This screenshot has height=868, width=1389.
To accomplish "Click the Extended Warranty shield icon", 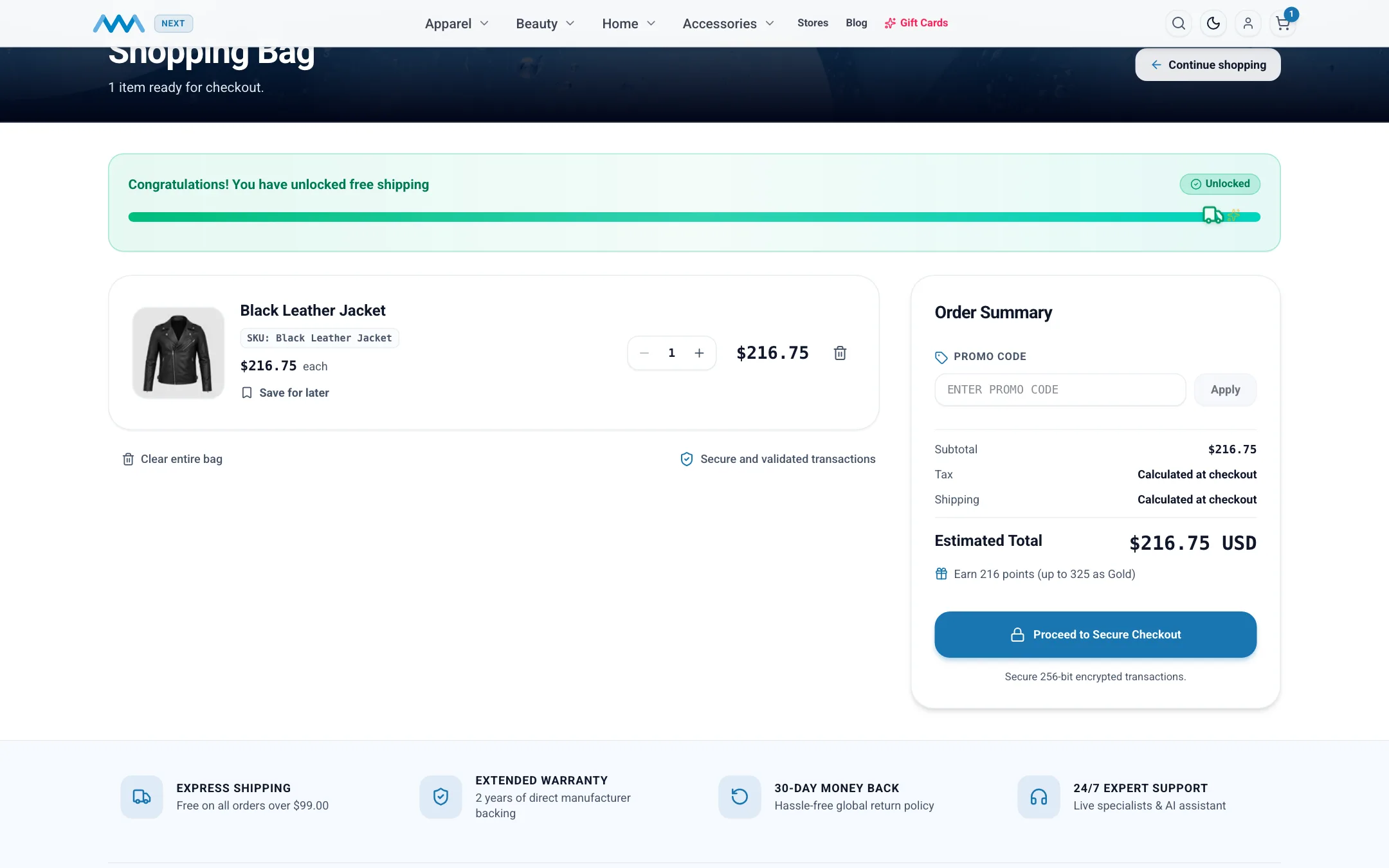I will 440,797.
